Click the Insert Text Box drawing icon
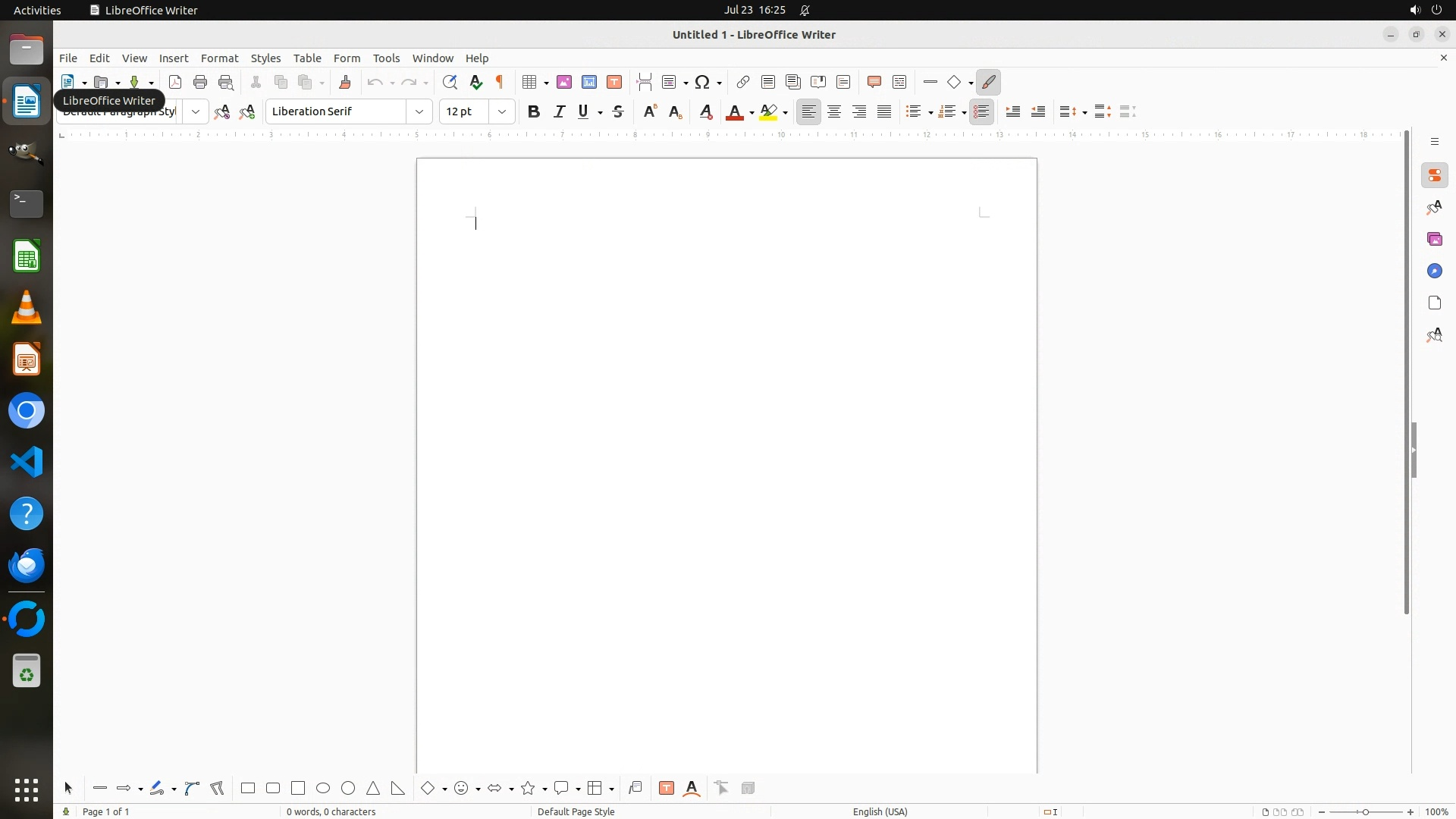Image resolution: width=1456 pixels, height=819 pixels. click(667, 789)
